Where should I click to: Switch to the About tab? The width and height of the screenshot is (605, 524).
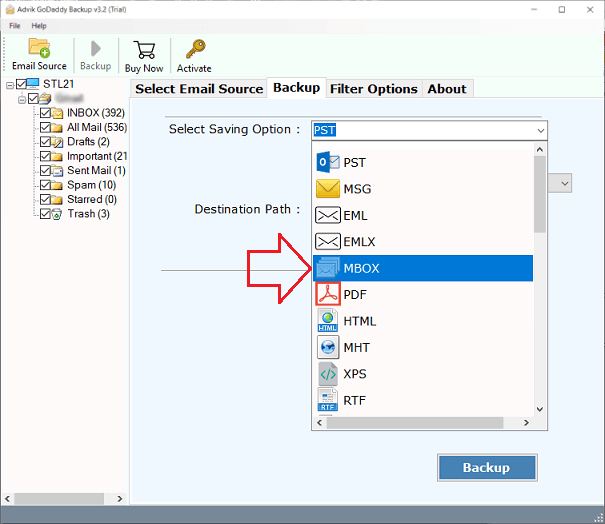point(447,89)
